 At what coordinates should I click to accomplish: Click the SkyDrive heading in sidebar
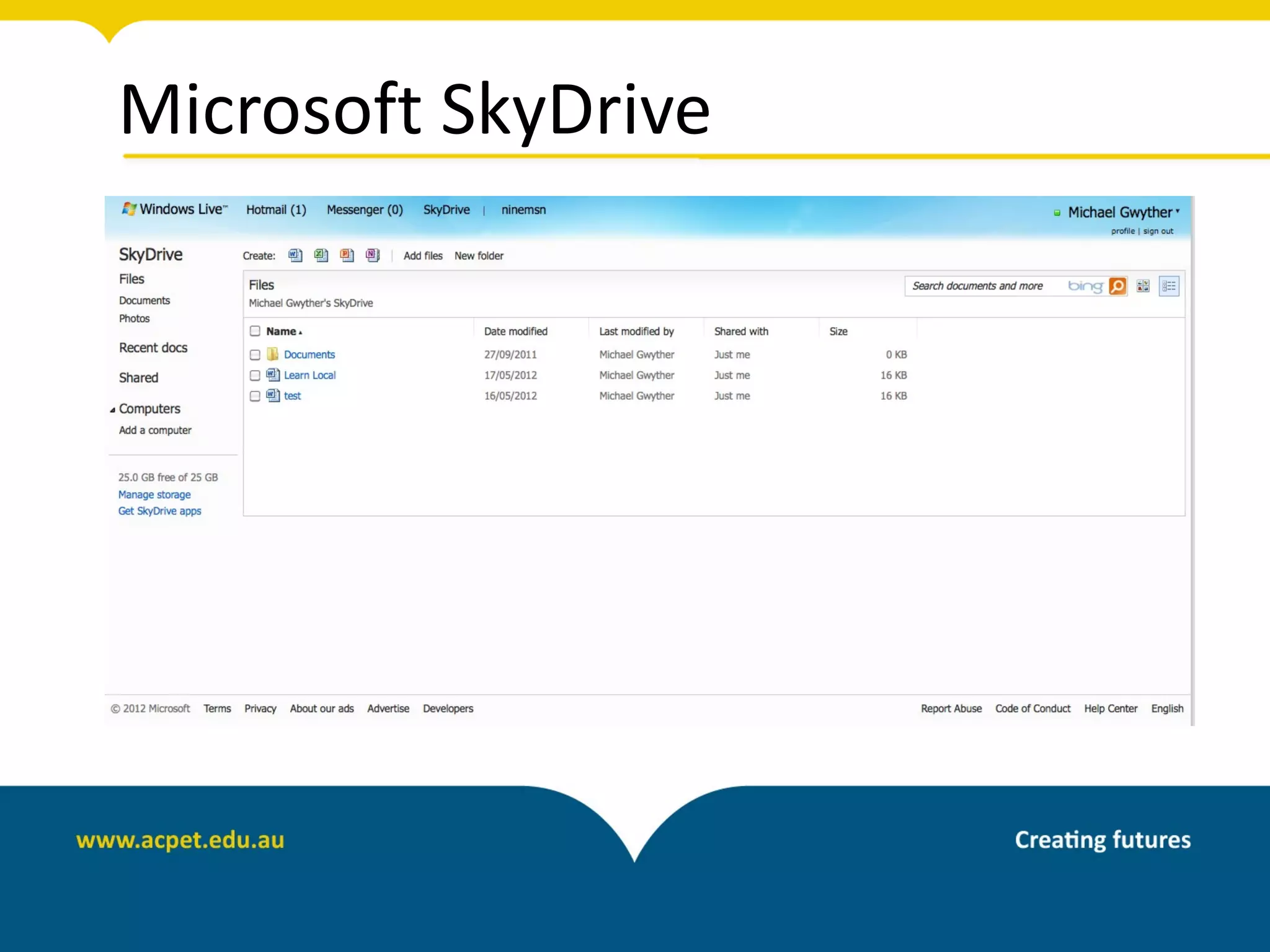(151, 255)
